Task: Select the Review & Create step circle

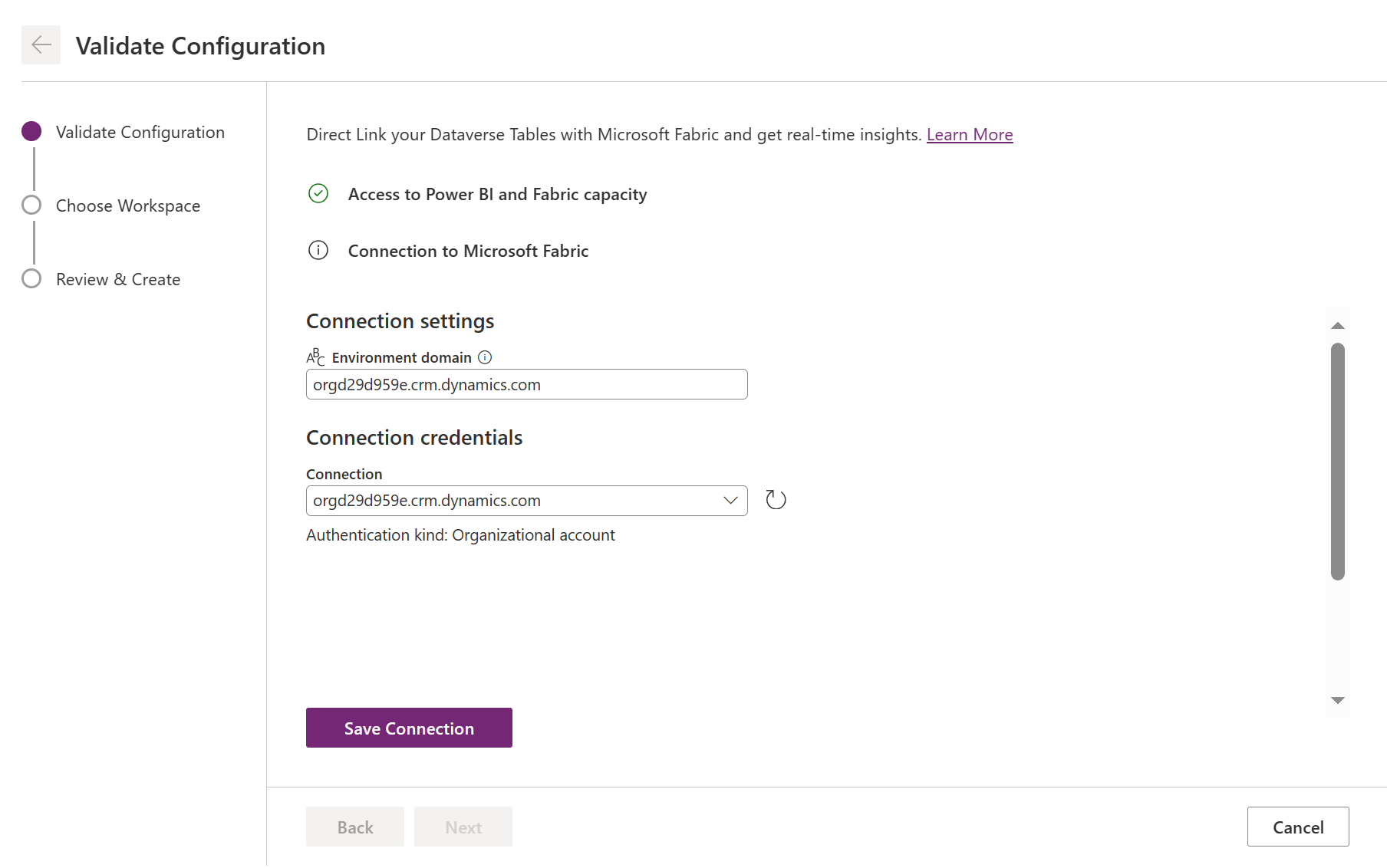Action: [x=31, y=278]
